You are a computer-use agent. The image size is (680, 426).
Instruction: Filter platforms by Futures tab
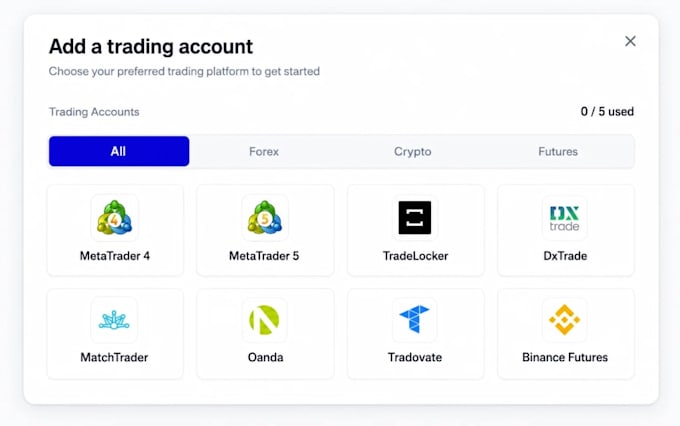point(558,151)
